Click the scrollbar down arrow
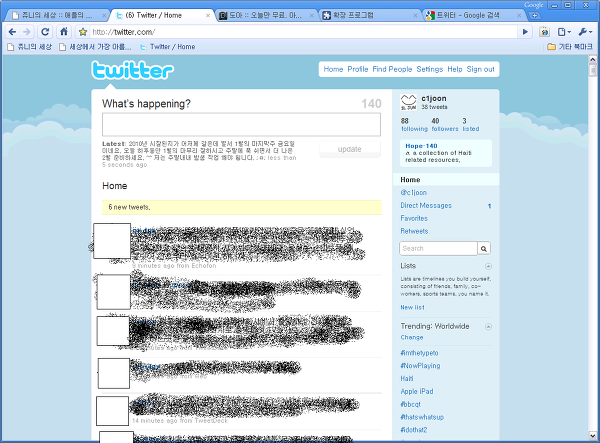600x443 pixels. point(593,435)
